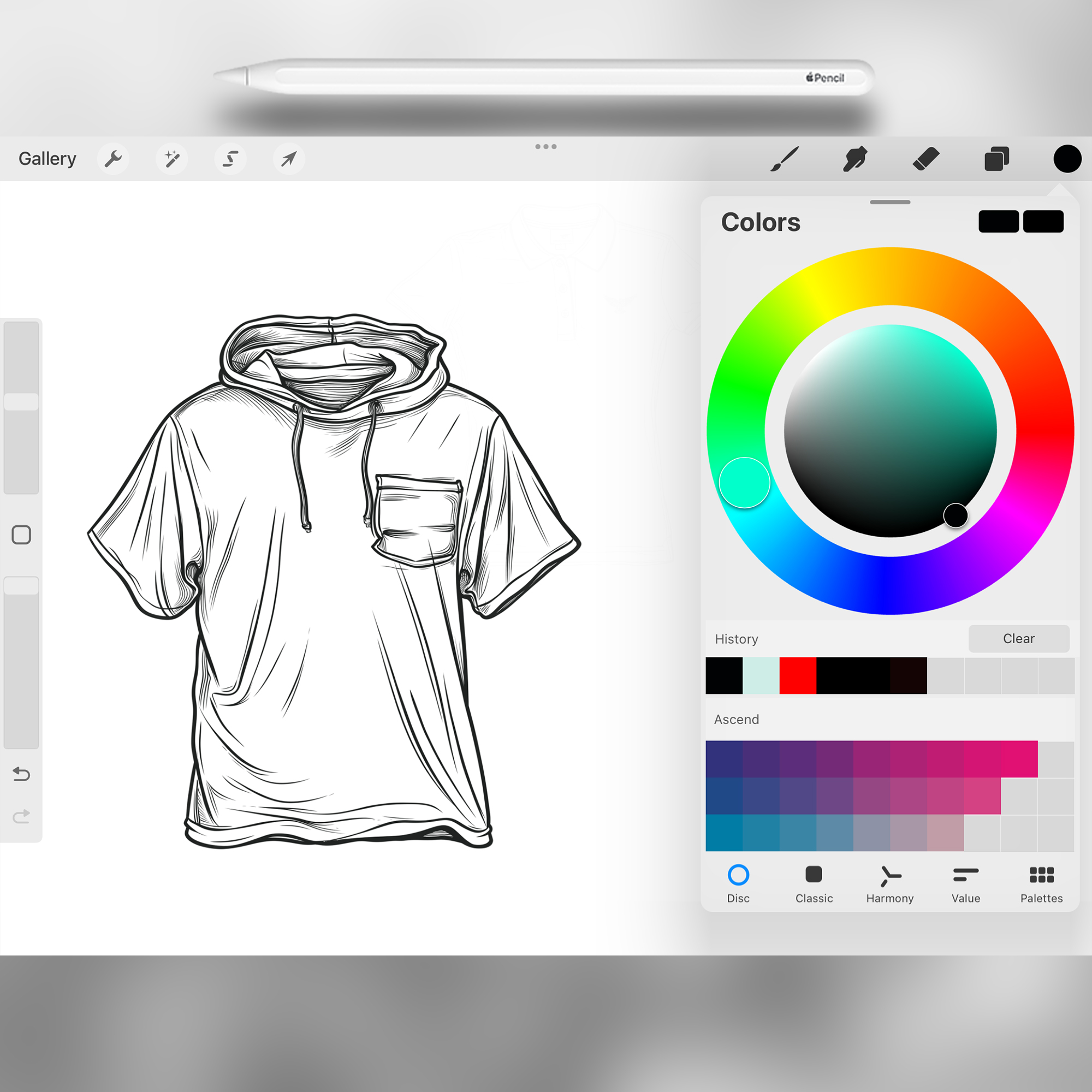This screenshot has height=1092, width=1092.
Task: Open the Palettes tab
Action: (x=1041, y=883)
